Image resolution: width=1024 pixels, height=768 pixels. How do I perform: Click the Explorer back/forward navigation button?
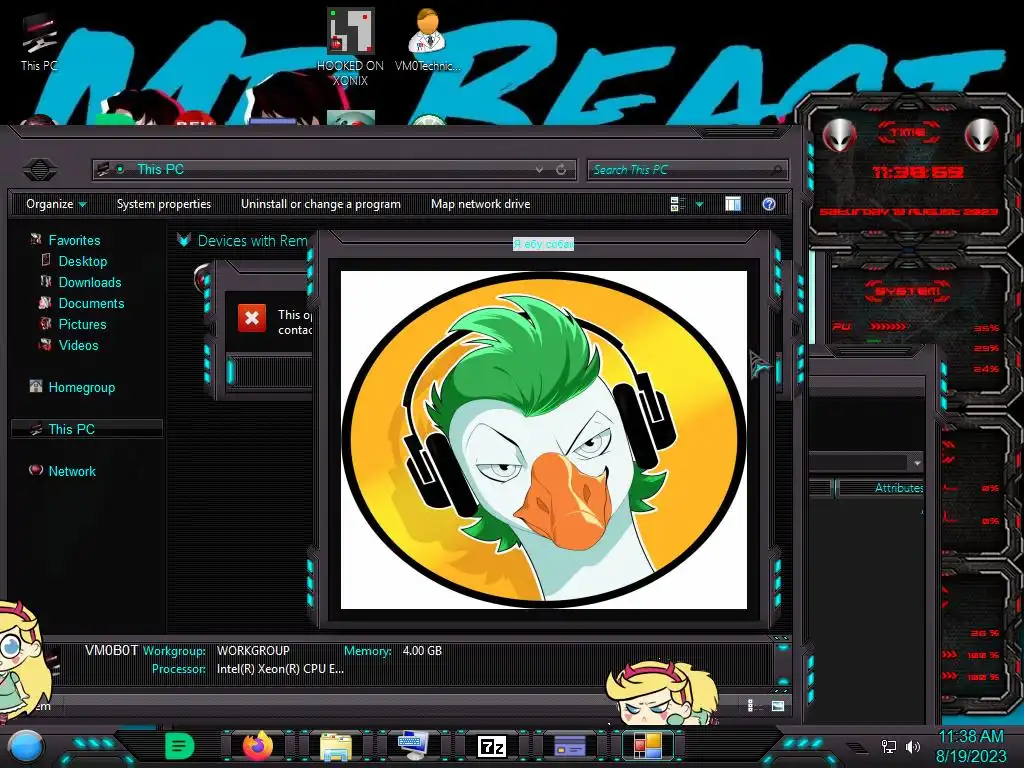coord(40,170)
